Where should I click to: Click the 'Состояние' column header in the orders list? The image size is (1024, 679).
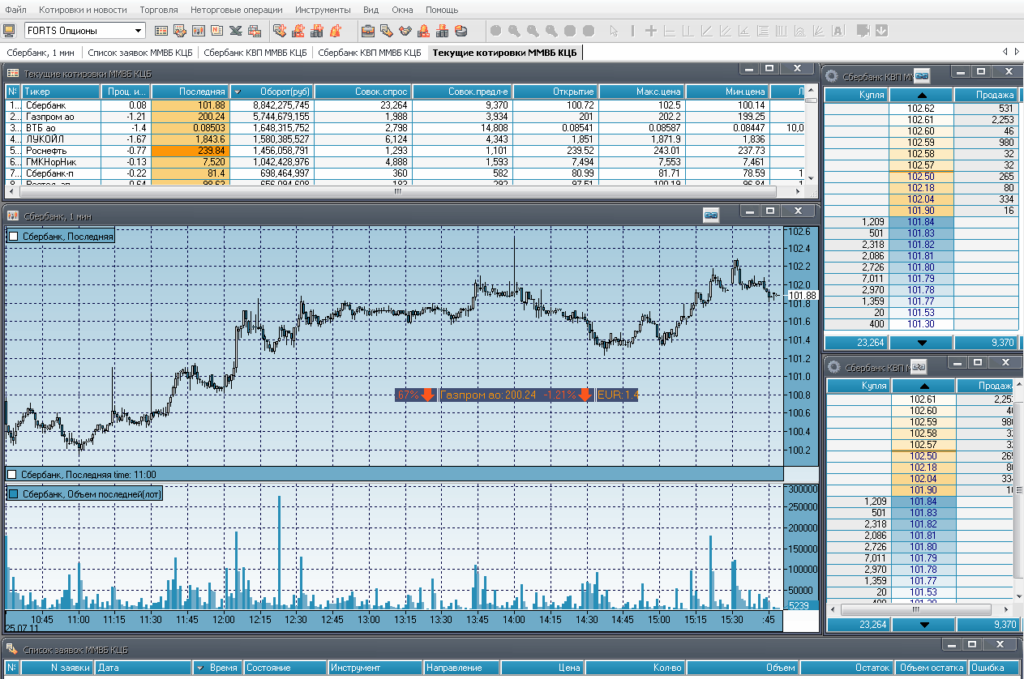(285, 667)
